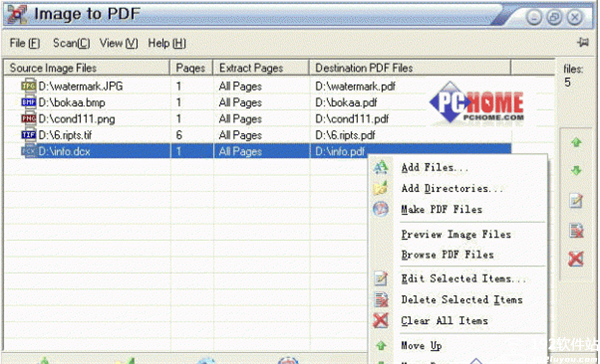Open the Scan menu
Viewport: 600px width, 364px height.
point(72,43)
